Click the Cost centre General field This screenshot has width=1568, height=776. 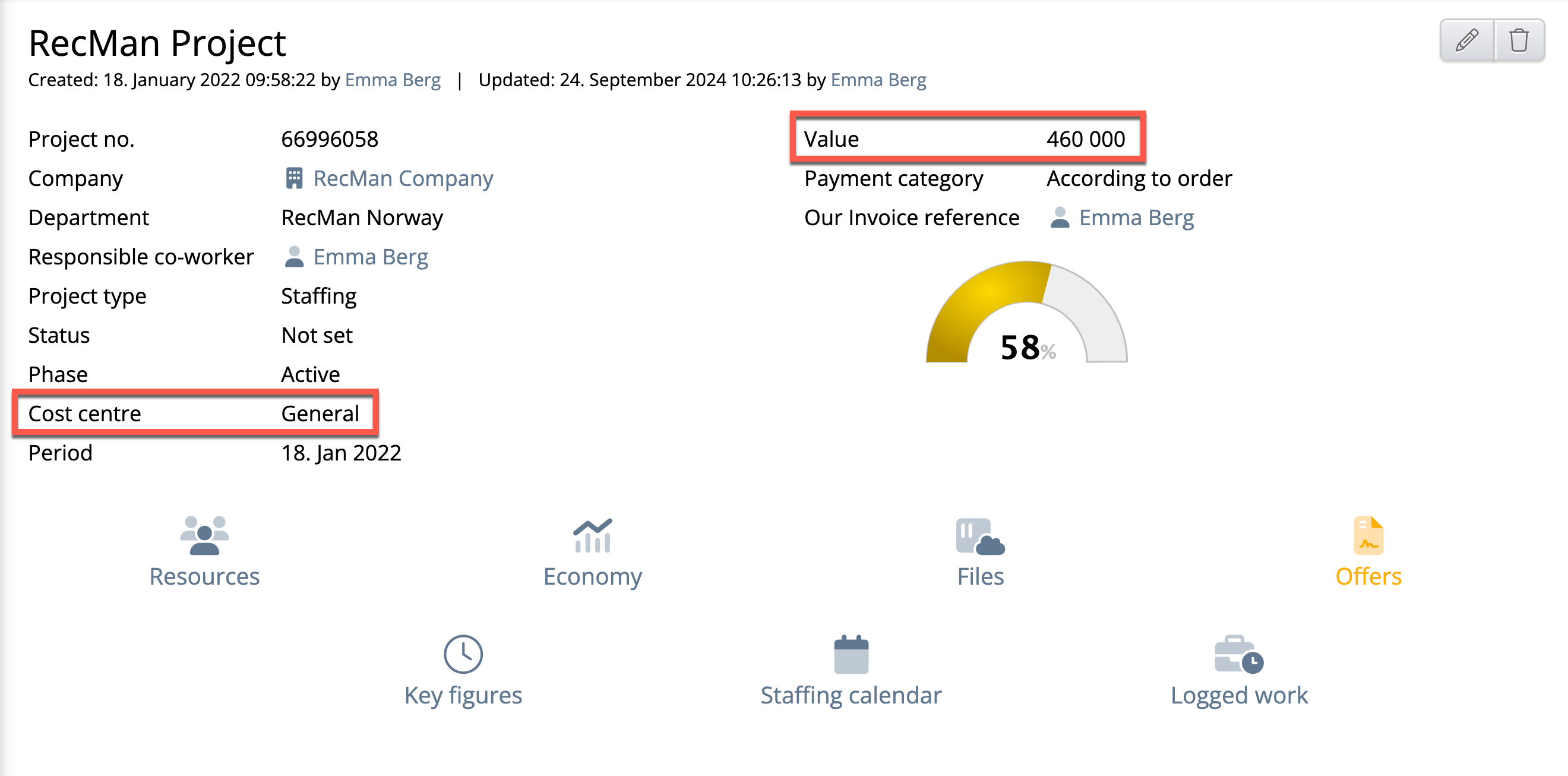[195, 413]
